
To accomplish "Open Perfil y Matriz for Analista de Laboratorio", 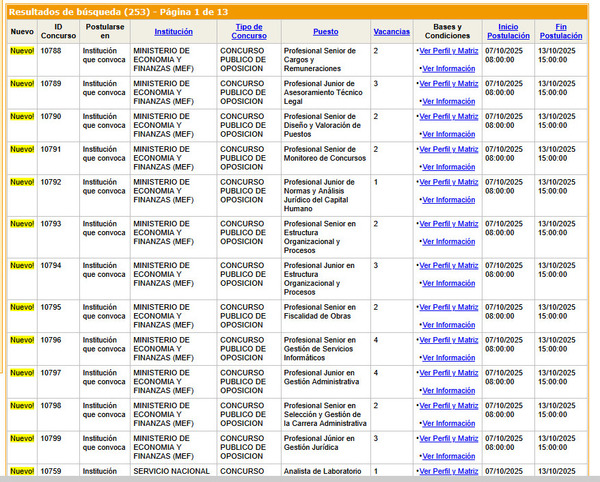I will coord(448,471).
